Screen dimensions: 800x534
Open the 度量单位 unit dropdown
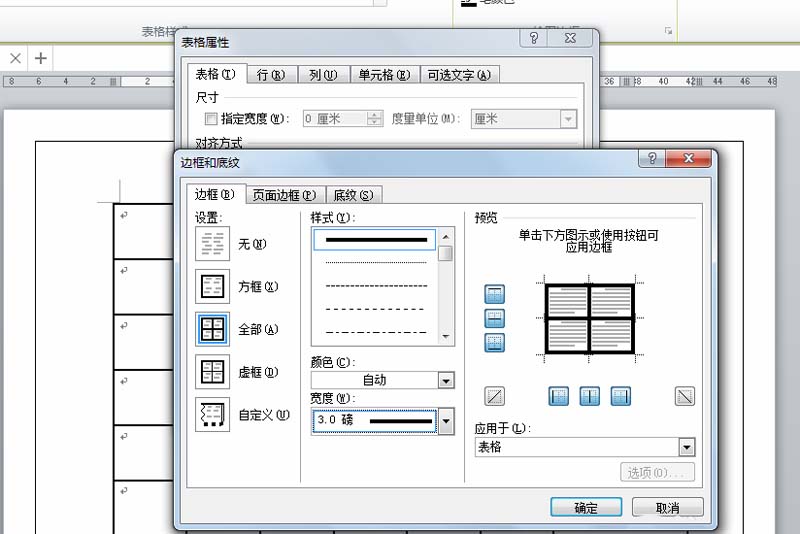click(568, 119)
